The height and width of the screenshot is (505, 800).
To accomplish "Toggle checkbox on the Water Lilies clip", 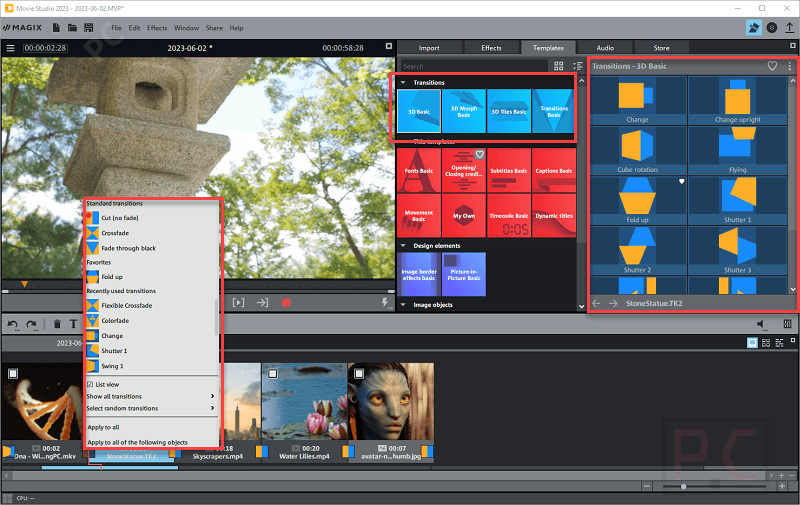I will pos(273,374).
